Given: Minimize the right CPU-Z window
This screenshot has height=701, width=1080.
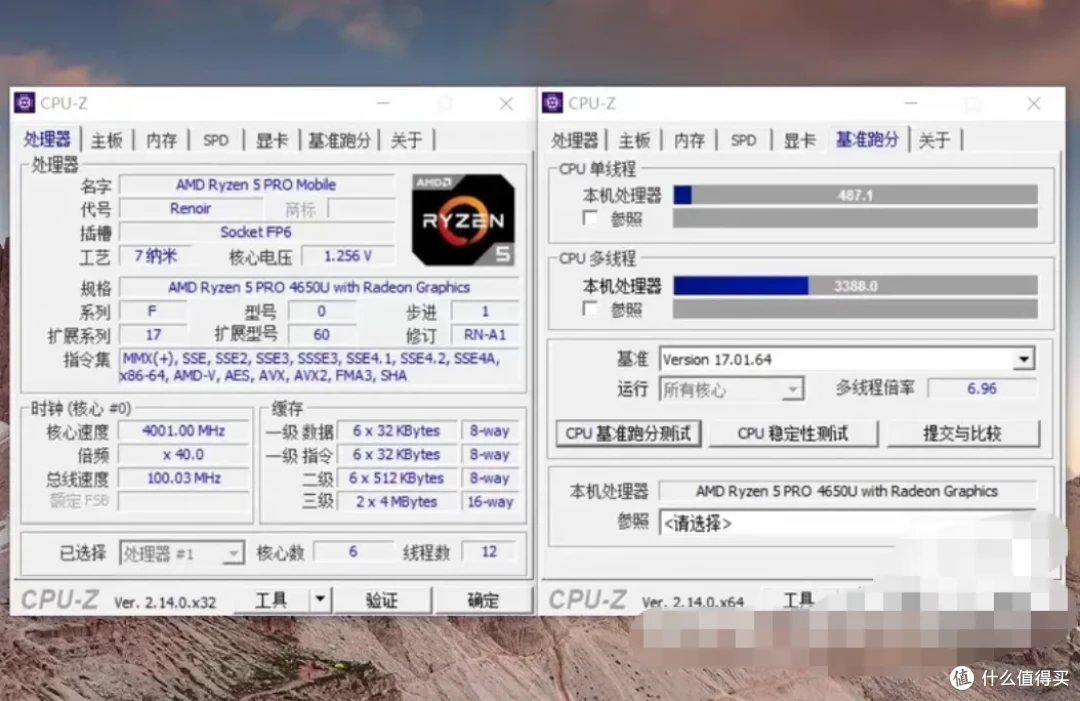Looking at the screenshot, I should 911,103.
